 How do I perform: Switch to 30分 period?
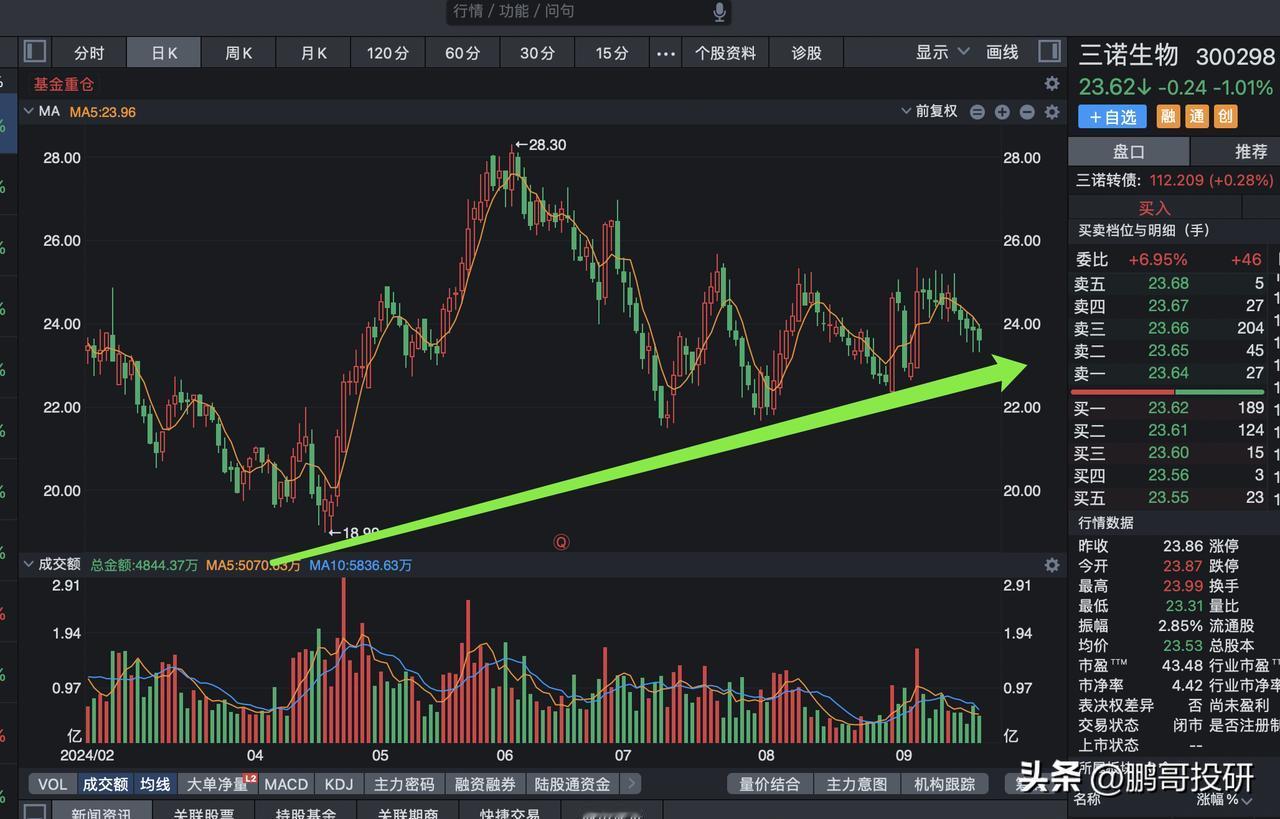[x=537, y=53]
